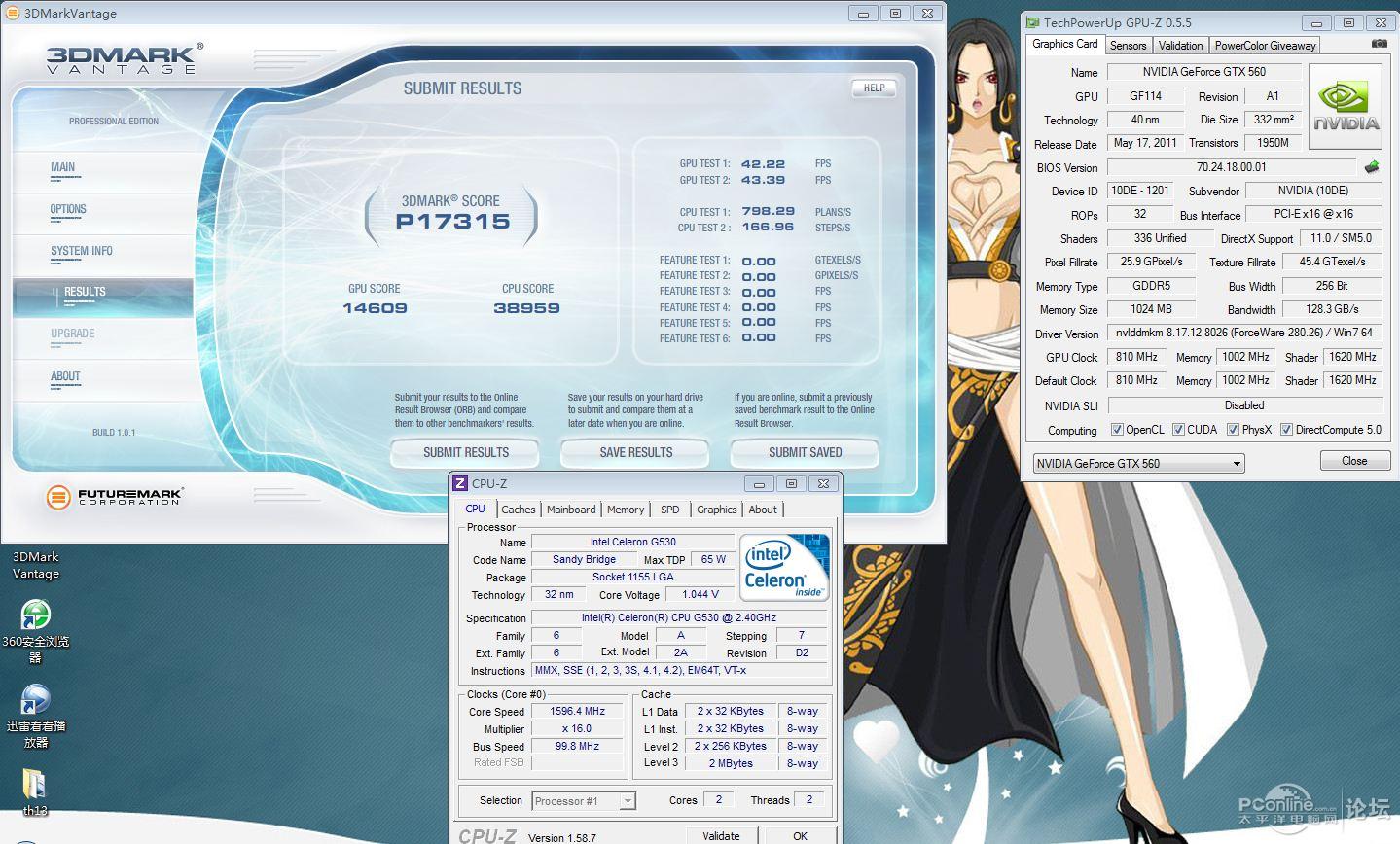Click the BIOS save chip icon in GPU-Z
The image size is (1400, 844).
click(1372, 167)
